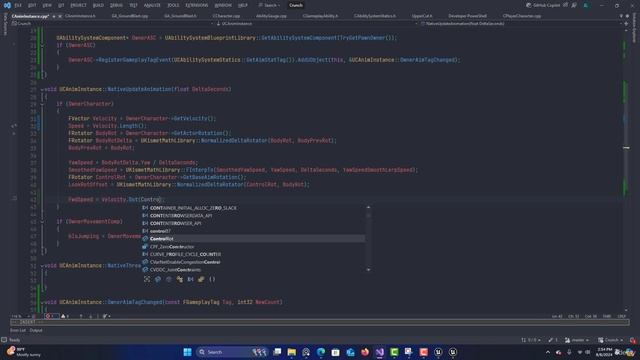Toggle the namespaces braces filter in IntelliSense
Image resolution: width=640 pixels, height=360 pixels.
[212, 279]
